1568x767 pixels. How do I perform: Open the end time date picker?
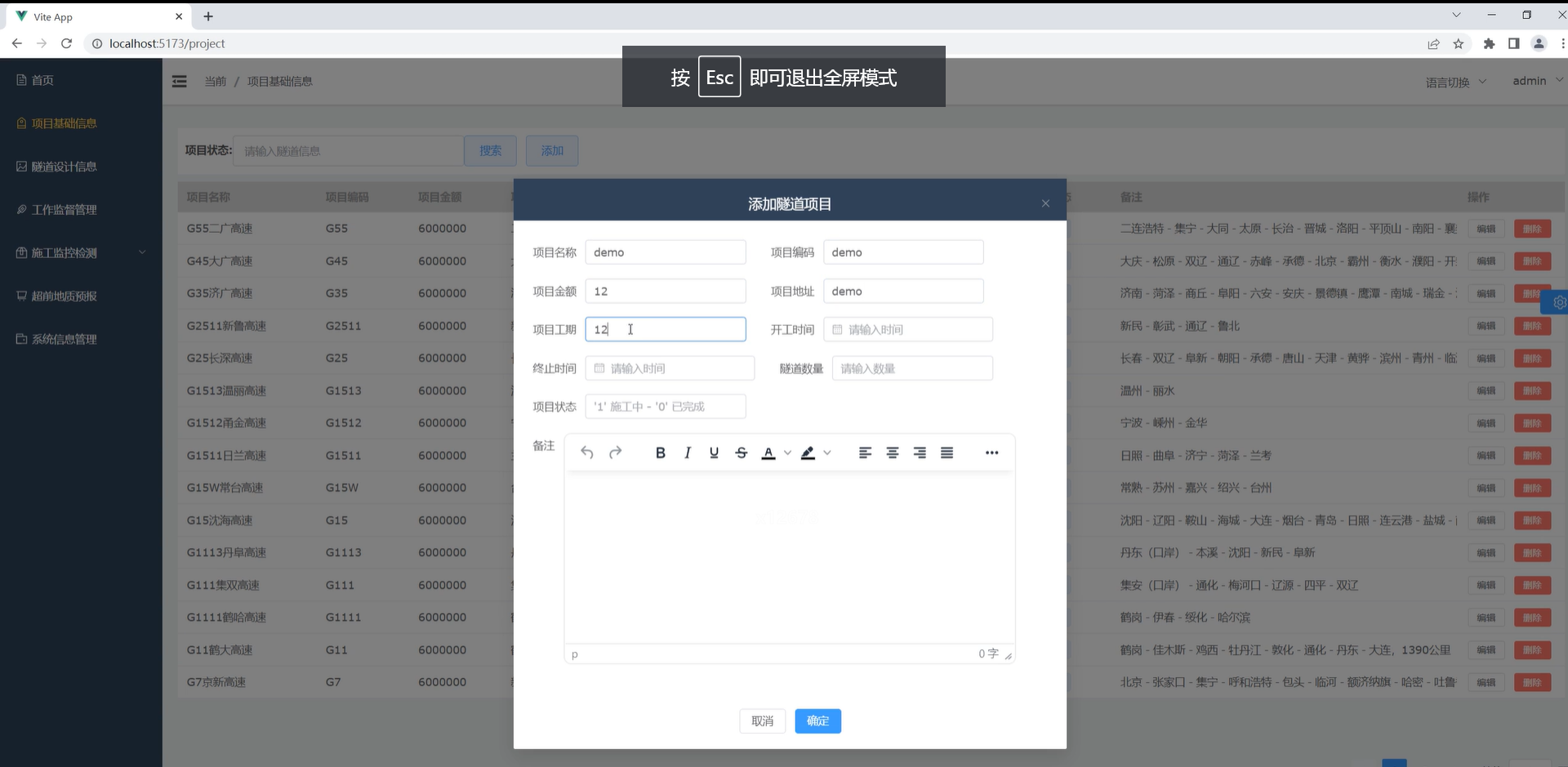670,368
